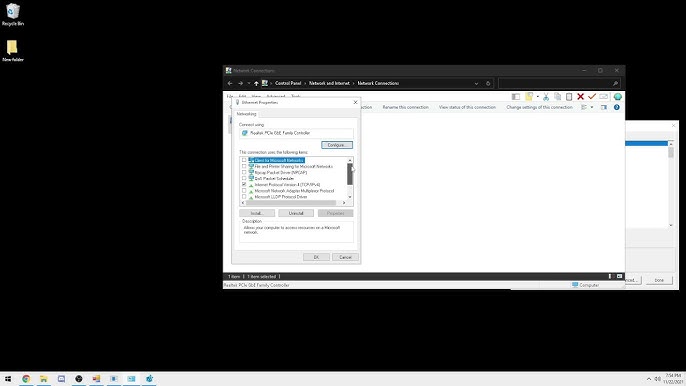Viewport: 686px width, 386px height.
Task: Click the Install button
Action: coord(257,213)
